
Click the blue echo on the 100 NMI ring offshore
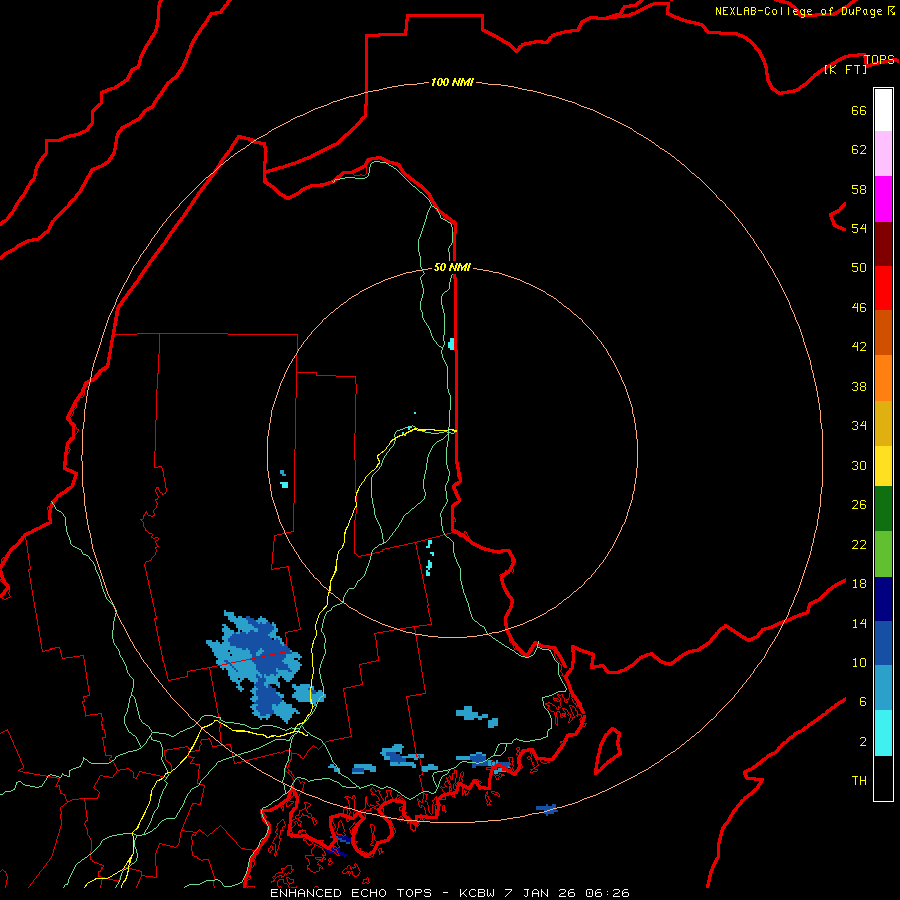(546, 809)
